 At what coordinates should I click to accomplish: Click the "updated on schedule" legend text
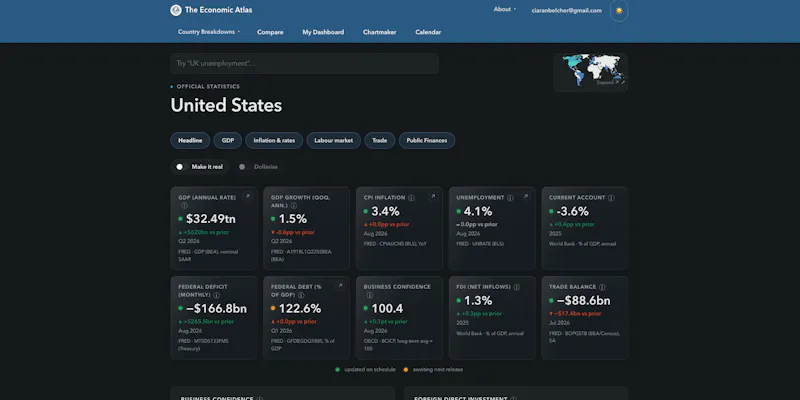(x=370, y=369)
